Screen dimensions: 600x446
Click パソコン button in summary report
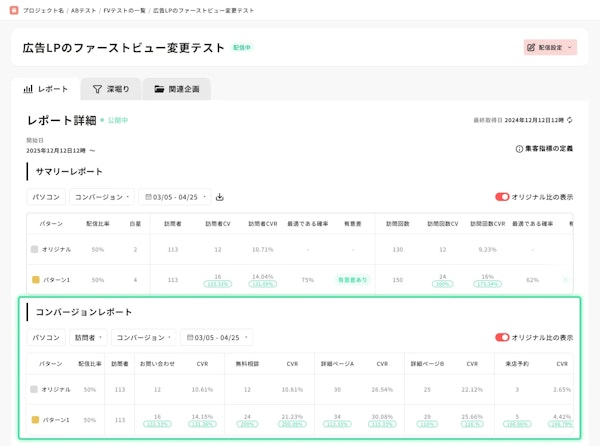(47, 197)
